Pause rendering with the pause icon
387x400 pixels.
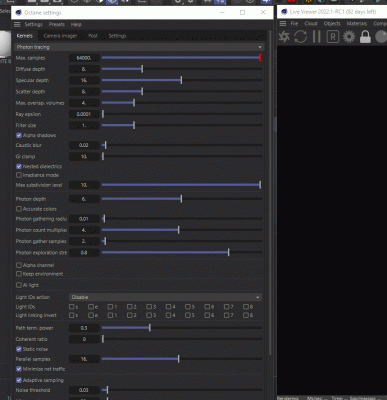[x=317, y=37]
